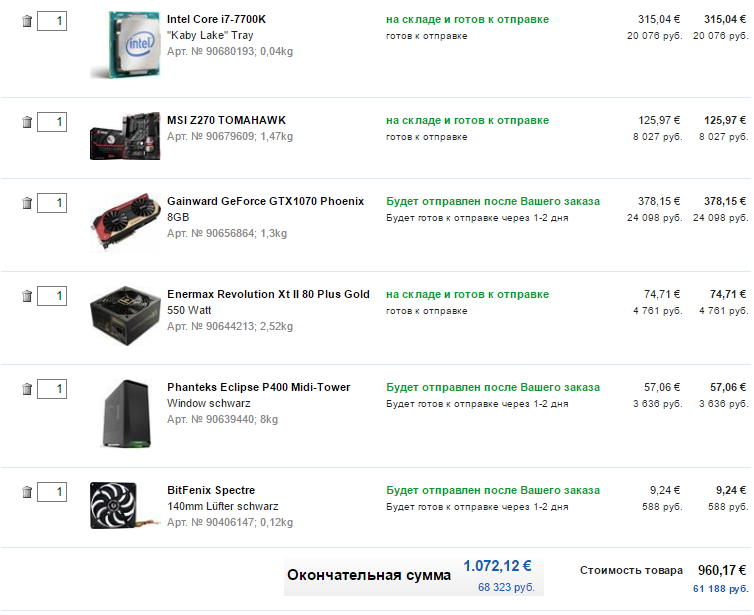The image size is (754, 615).
Task: View Gainward GTX1070 graphics card picture
Action: tap(126, 222)
